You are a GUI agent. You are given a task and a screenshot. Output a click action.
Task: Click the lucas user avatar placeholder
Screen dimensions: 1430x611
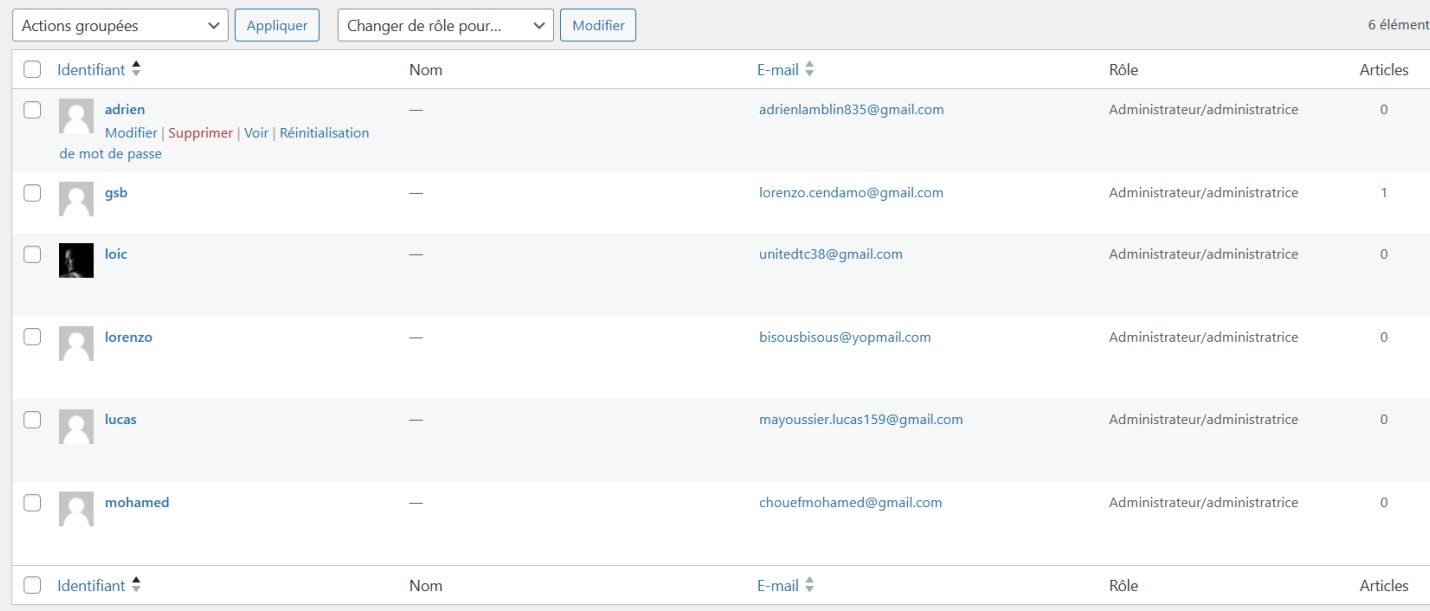click(x=76, y=426)
